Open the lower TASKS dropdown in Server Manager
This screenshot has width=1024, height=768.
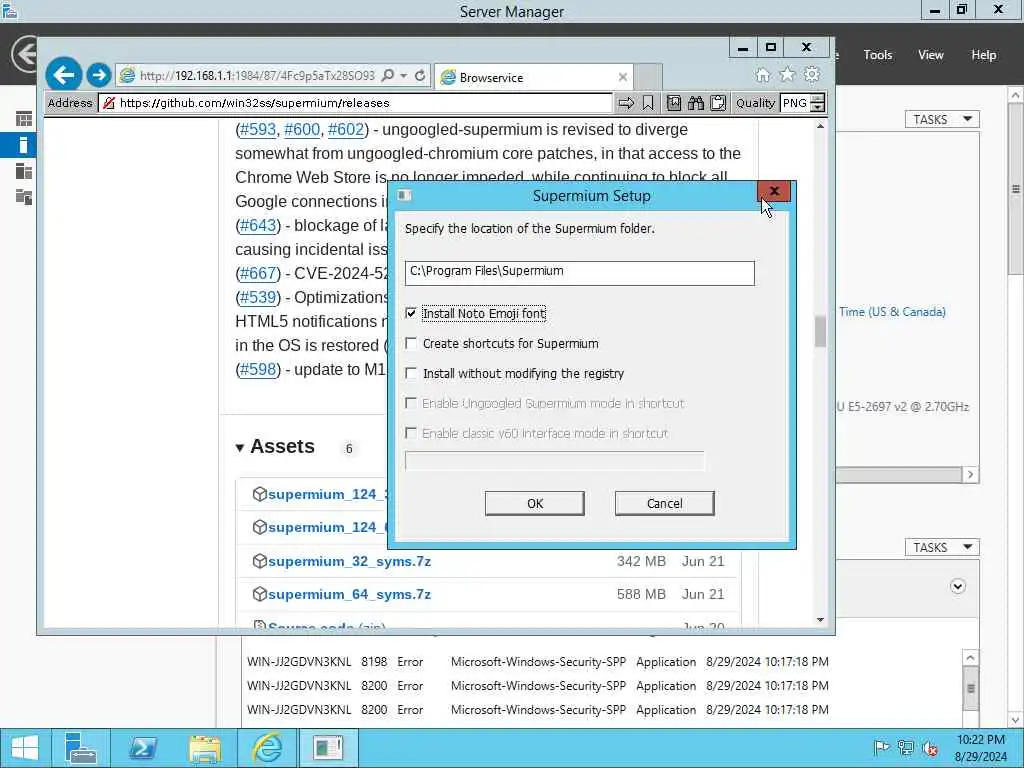[x=942, y=547]
